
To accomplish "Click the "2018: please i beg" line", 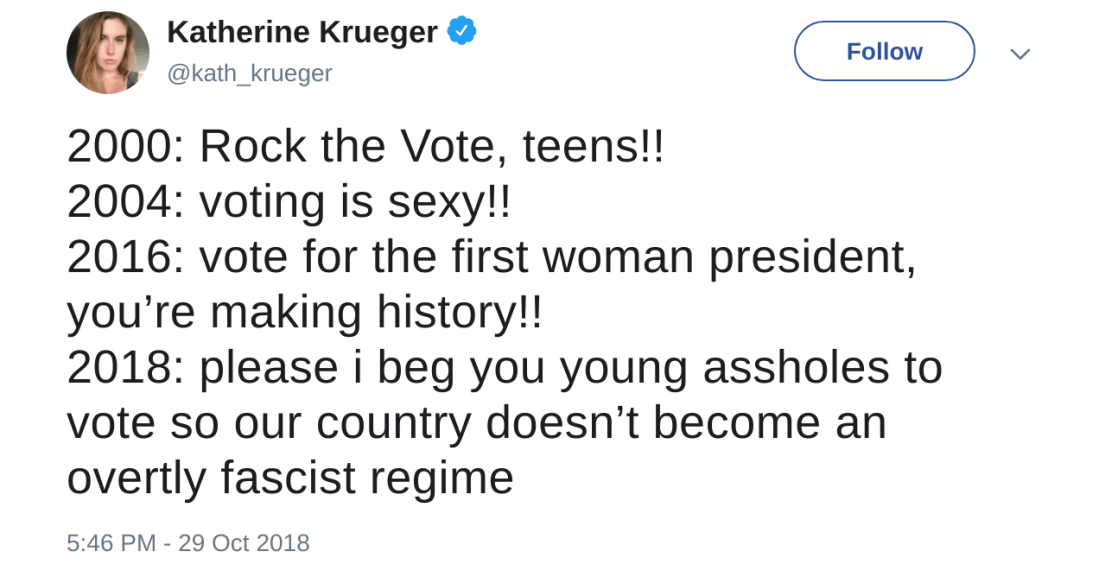I will [504, 368].
